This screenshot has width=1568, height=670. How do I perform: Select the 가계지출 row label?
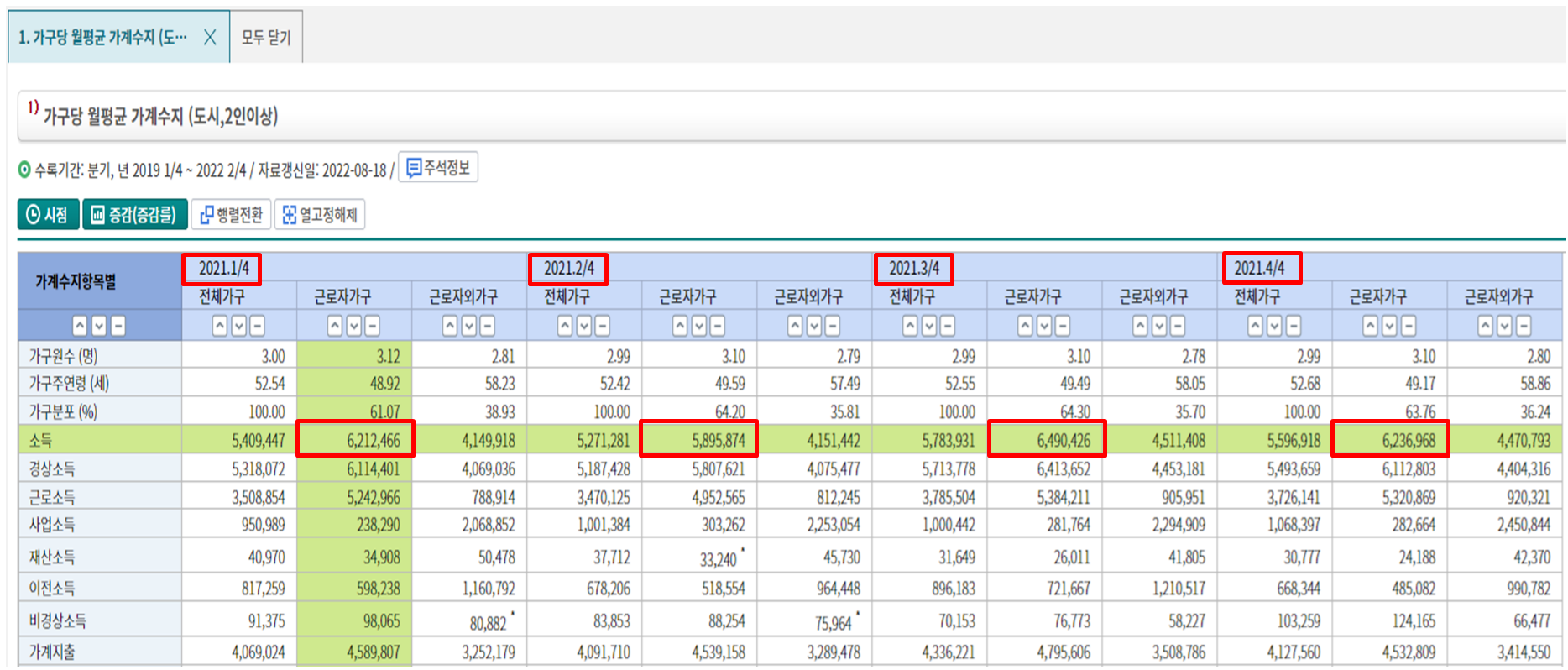(x=52, y=652)
